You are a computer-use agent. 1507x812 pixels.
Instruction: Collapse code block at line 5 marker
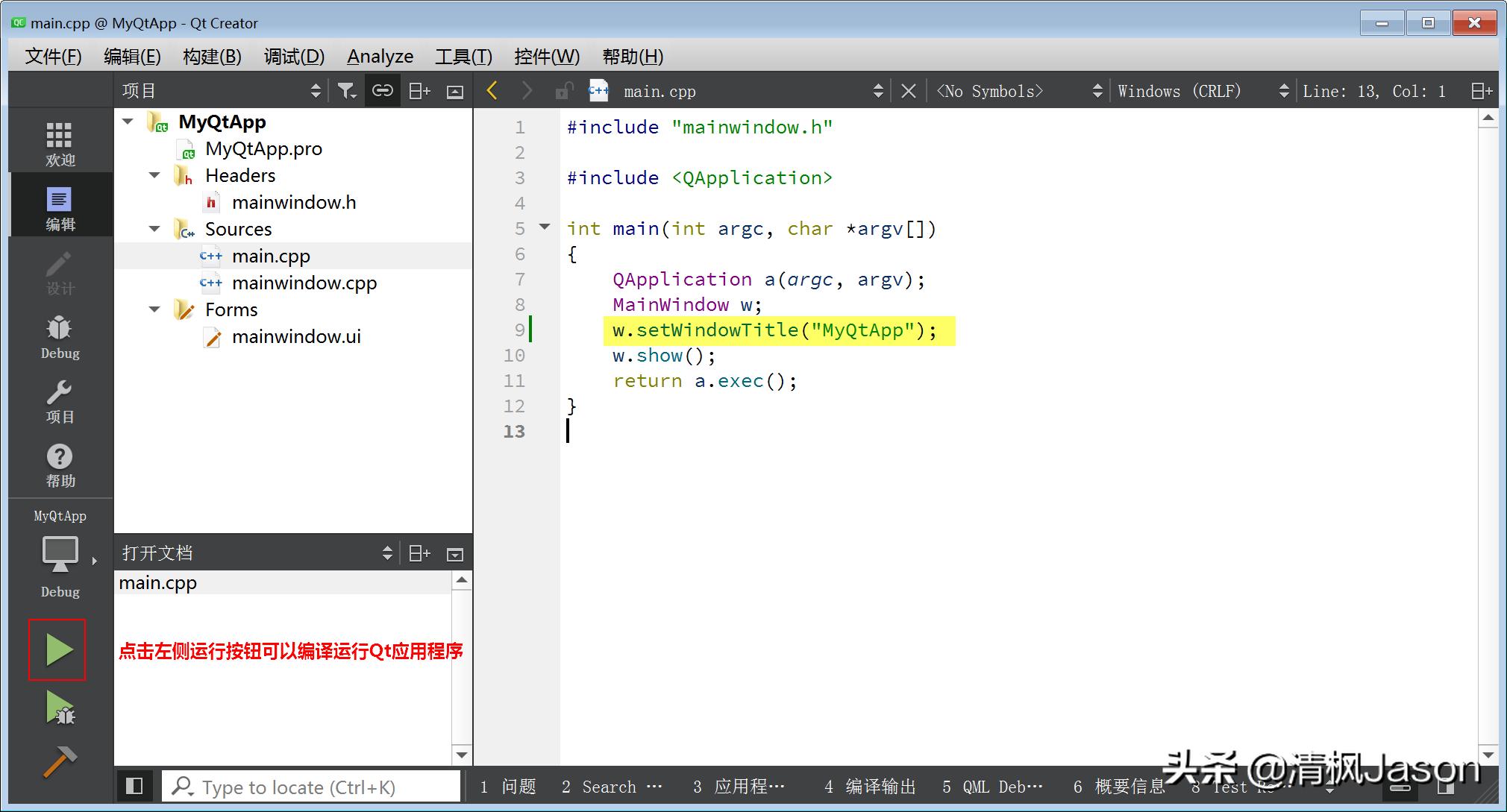(x=545, y=227)
